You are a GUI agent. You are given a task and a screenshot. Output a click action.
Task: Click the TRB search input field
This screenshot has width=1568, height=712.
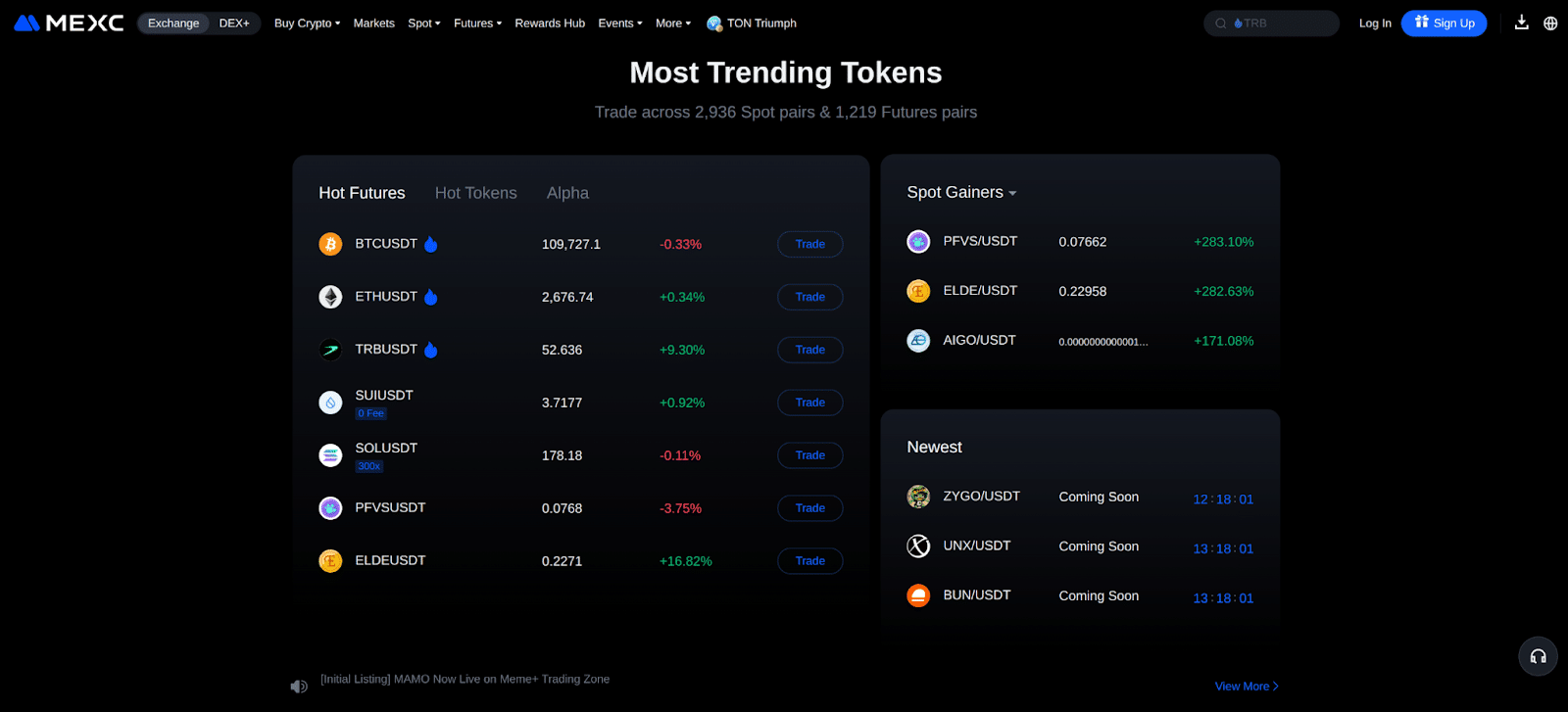coord(1279,24)
